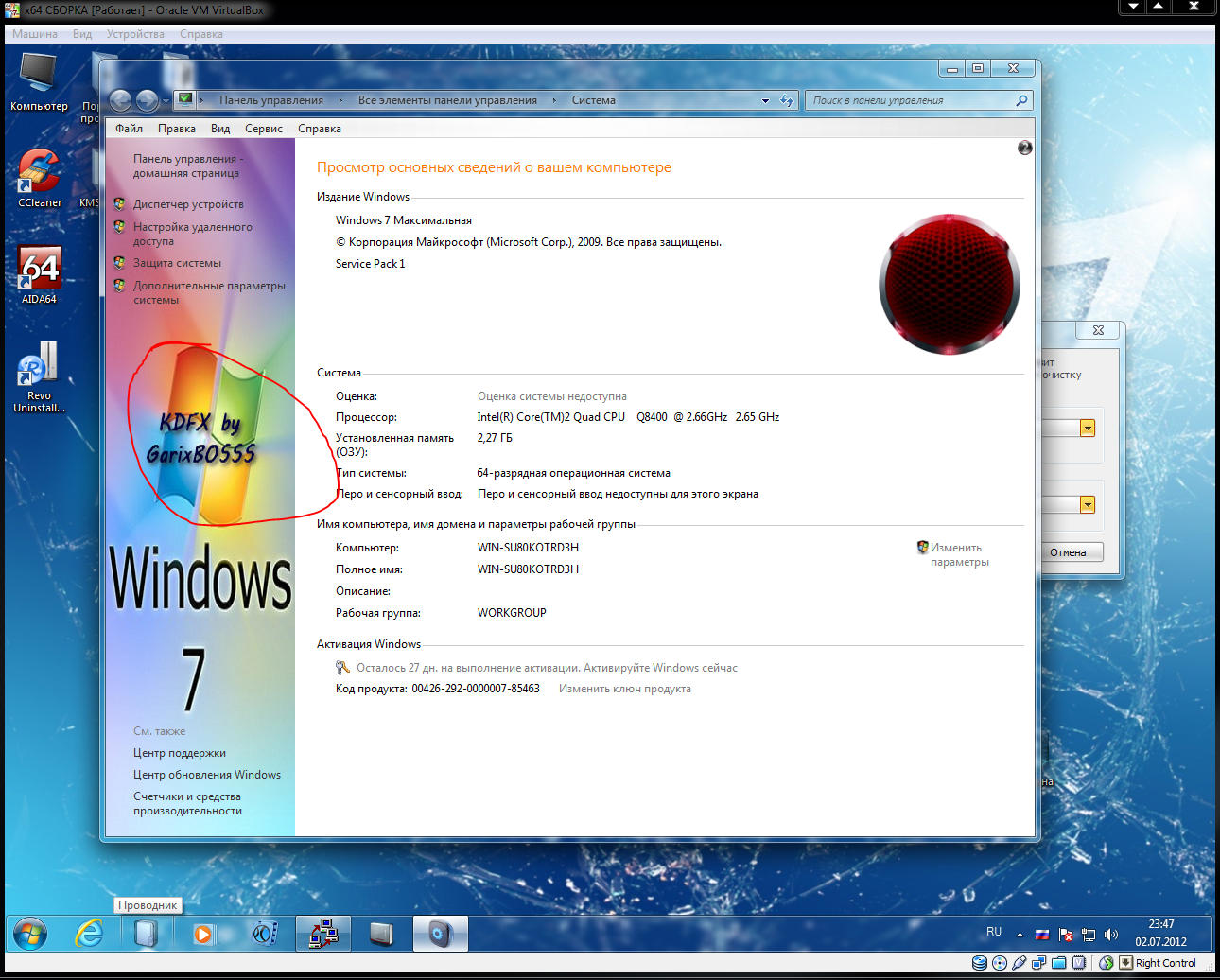The height and width of the screenshot is (980, 1220).
Task: Open the Revo Uninstaller desktop shortcut
Action: click(x=39, y=377)
